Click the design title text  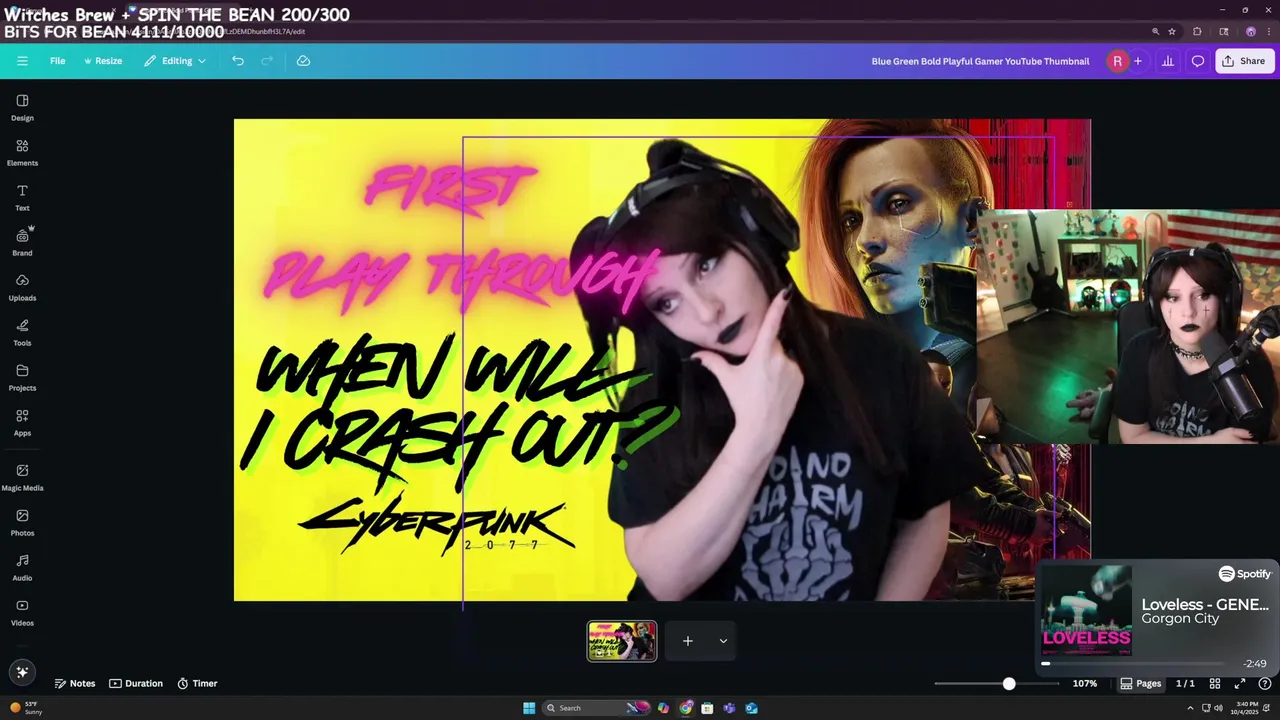(980, 61)
